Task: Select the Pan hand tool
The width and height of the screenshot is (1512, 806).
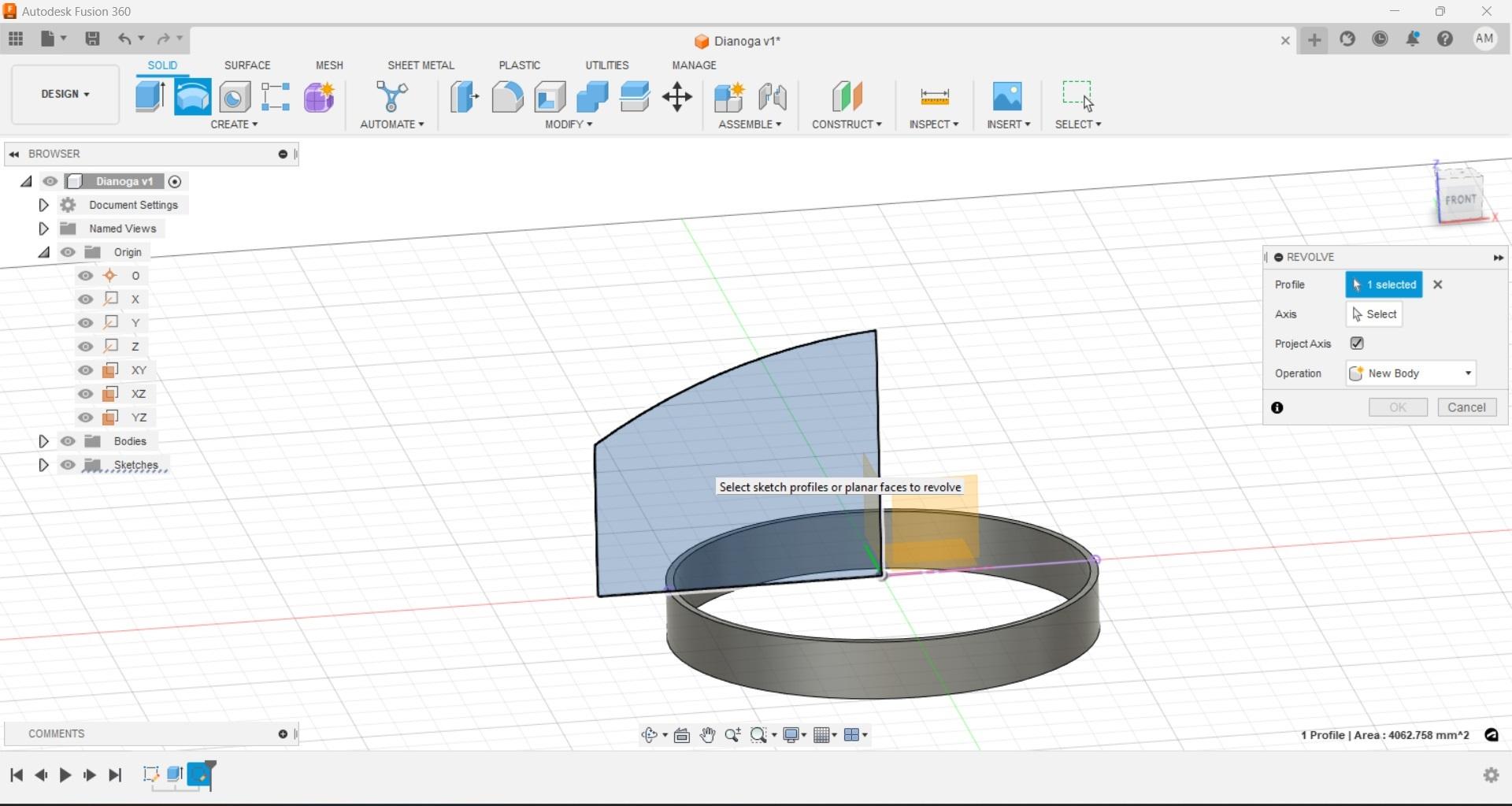Action: tap(707, 735)
